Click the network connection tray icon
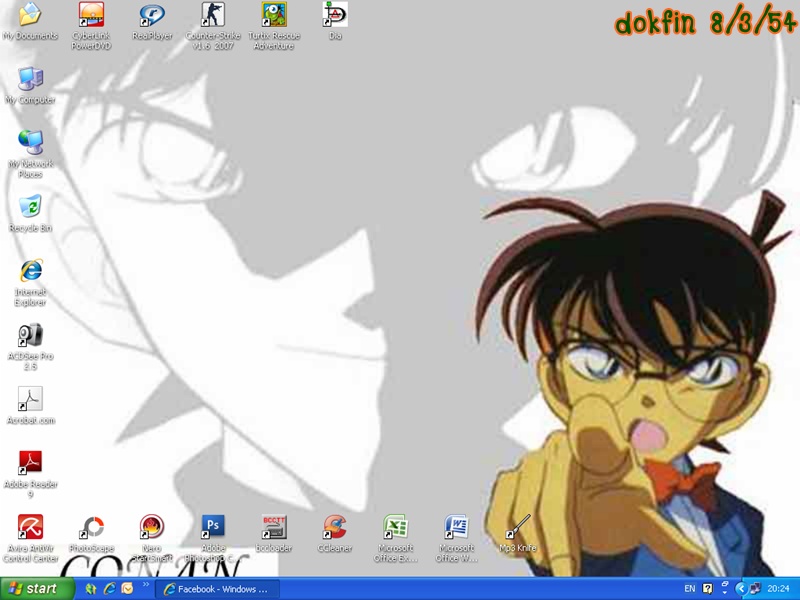This screenshot has width=800, height=600. (755, 589)
